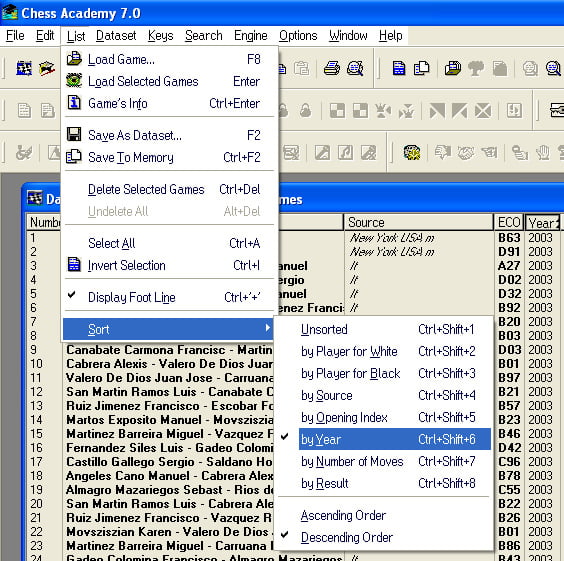Viewport: 564px width, 561px height.
Task: Click the colorful engine brain icon
Action: (x=412, y=152)
